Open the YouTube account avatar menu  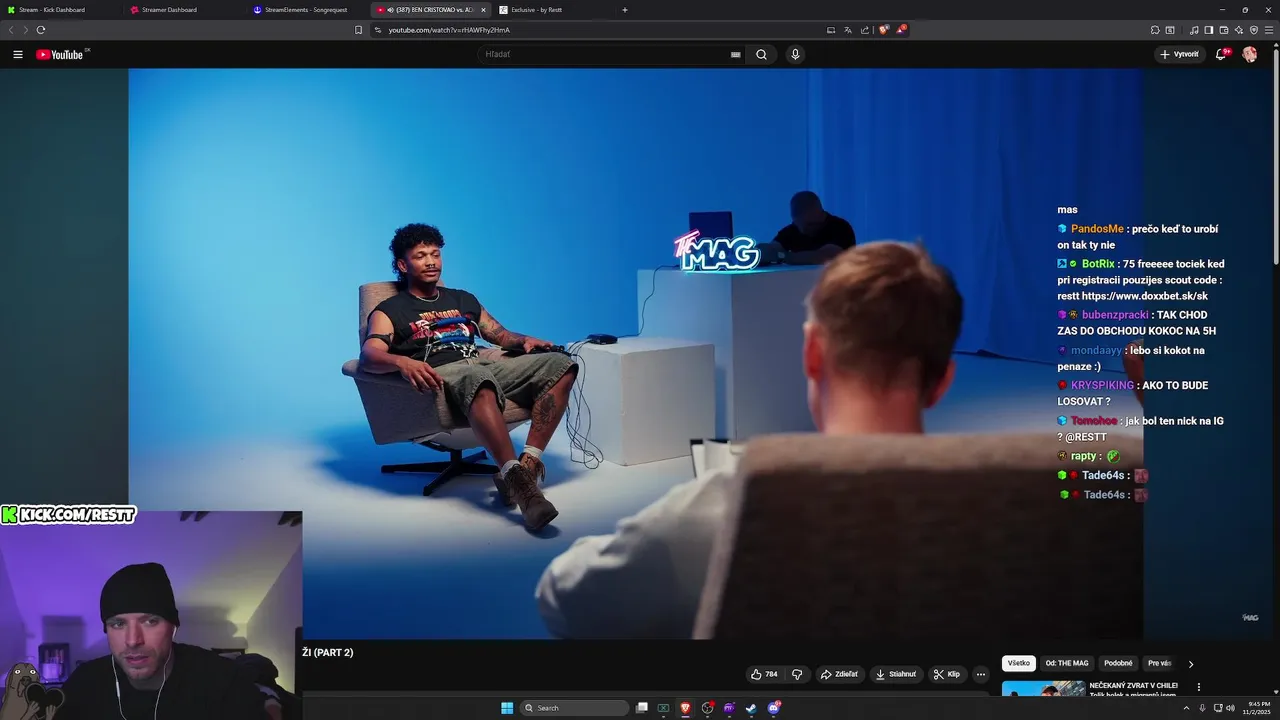point(1250,54)
